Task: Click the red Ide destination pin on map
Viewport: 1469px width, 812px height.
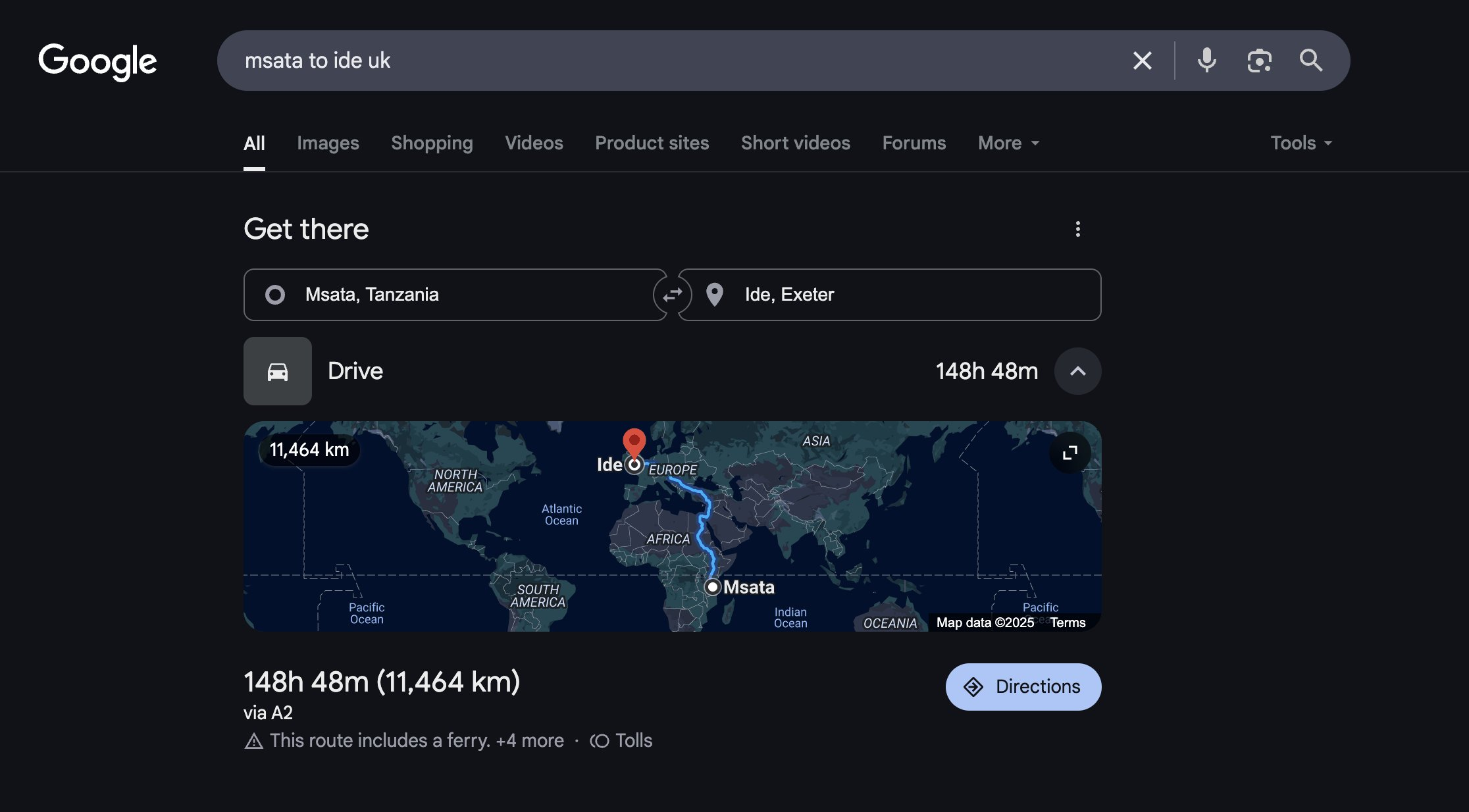Action: tap(634, 444)
